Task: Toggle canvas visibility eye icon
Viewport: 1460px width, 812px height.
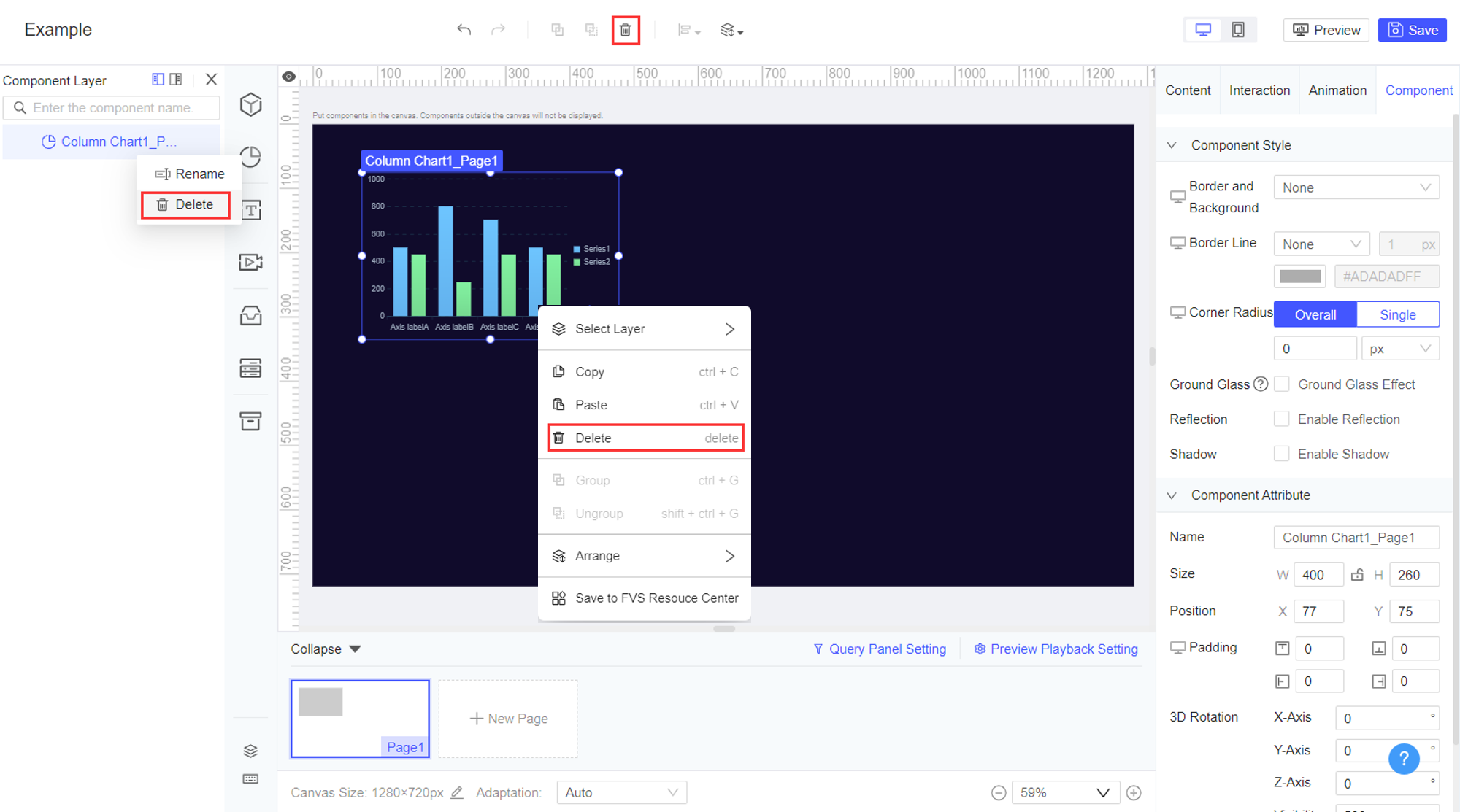Action: click(x=289, y=77)
